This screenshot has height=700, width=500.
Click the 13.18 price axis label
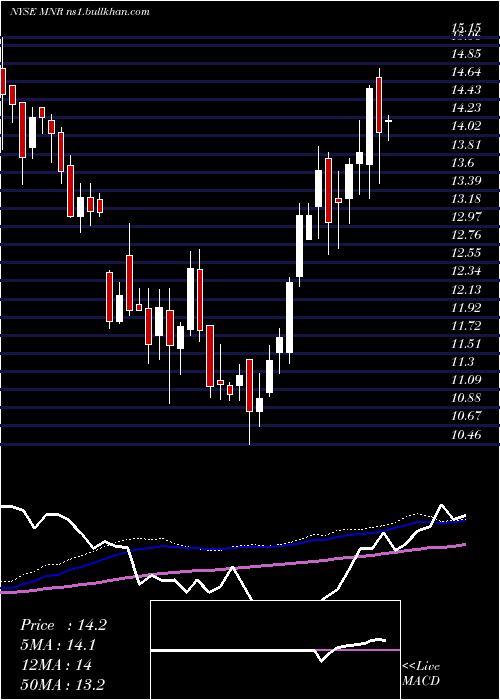point(466,199)
